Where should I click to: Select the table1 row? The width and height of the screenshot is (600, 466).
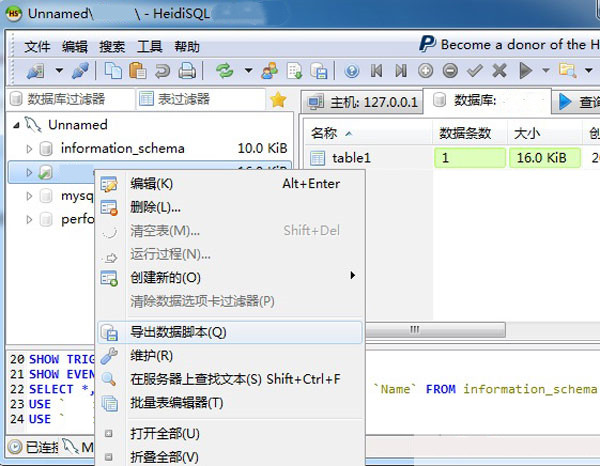pos(351,158)
